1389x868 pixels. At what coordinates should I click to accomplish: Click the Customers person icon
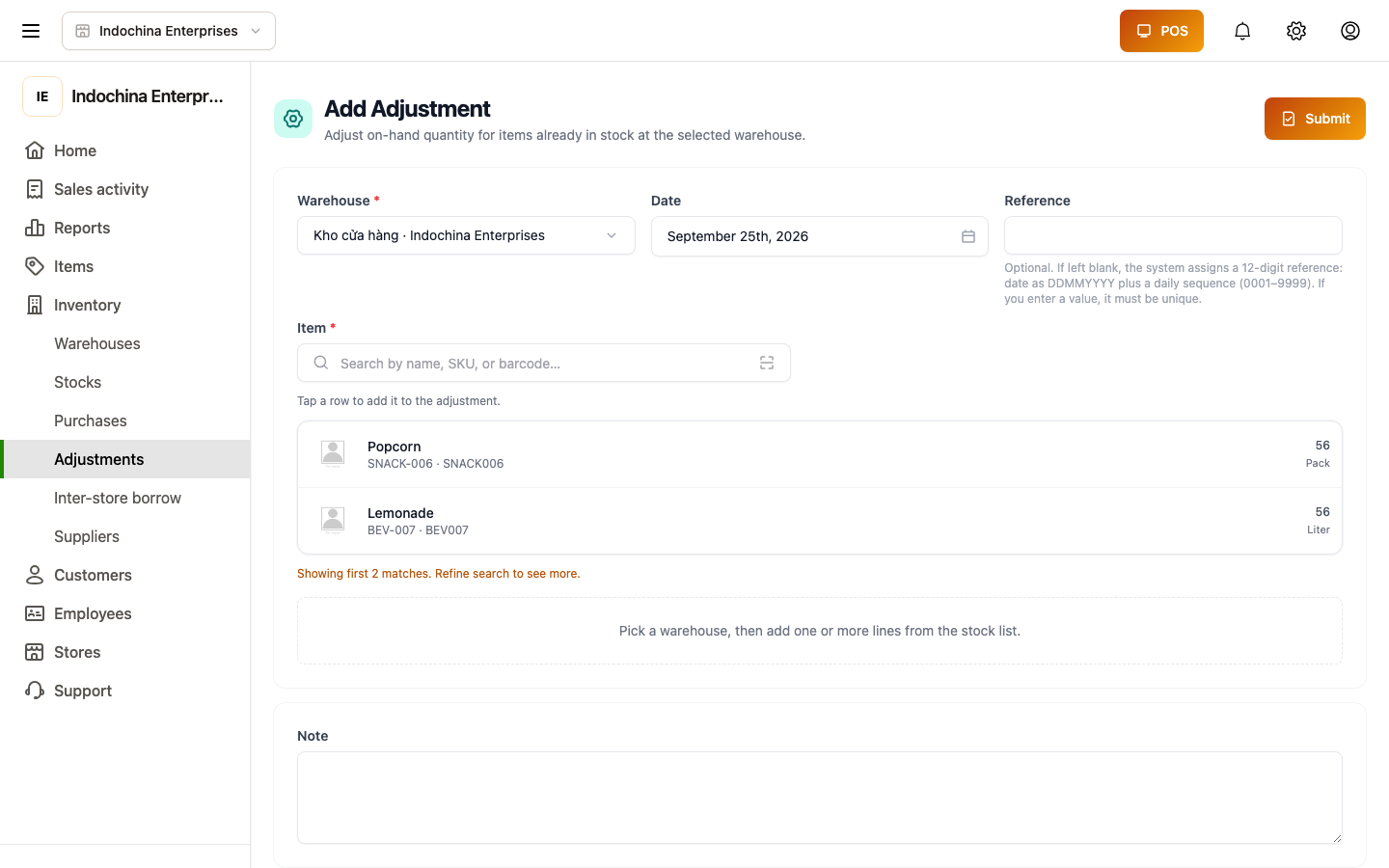point(35,575)
